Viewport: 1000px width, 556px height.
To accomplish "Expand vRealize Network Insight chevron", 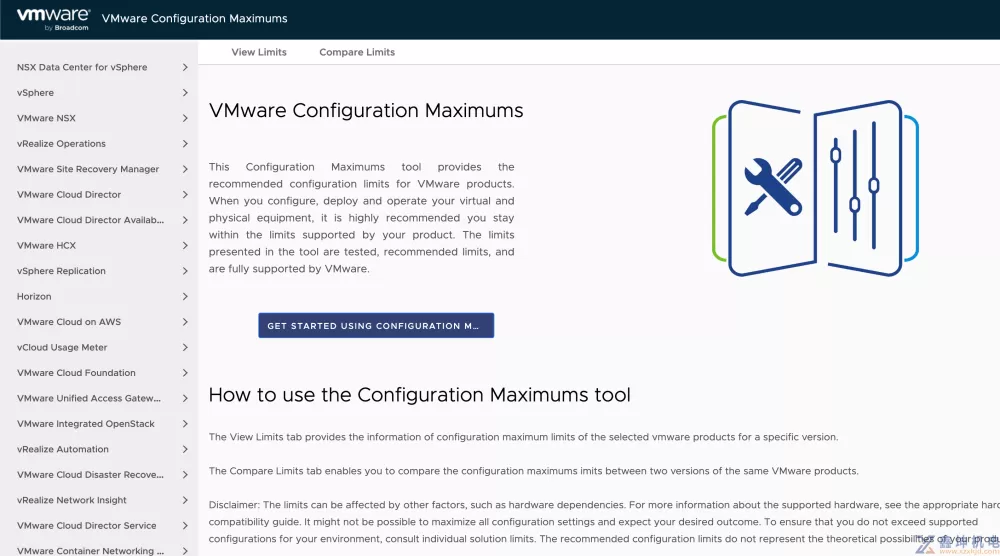I will (x=185, y=501).
